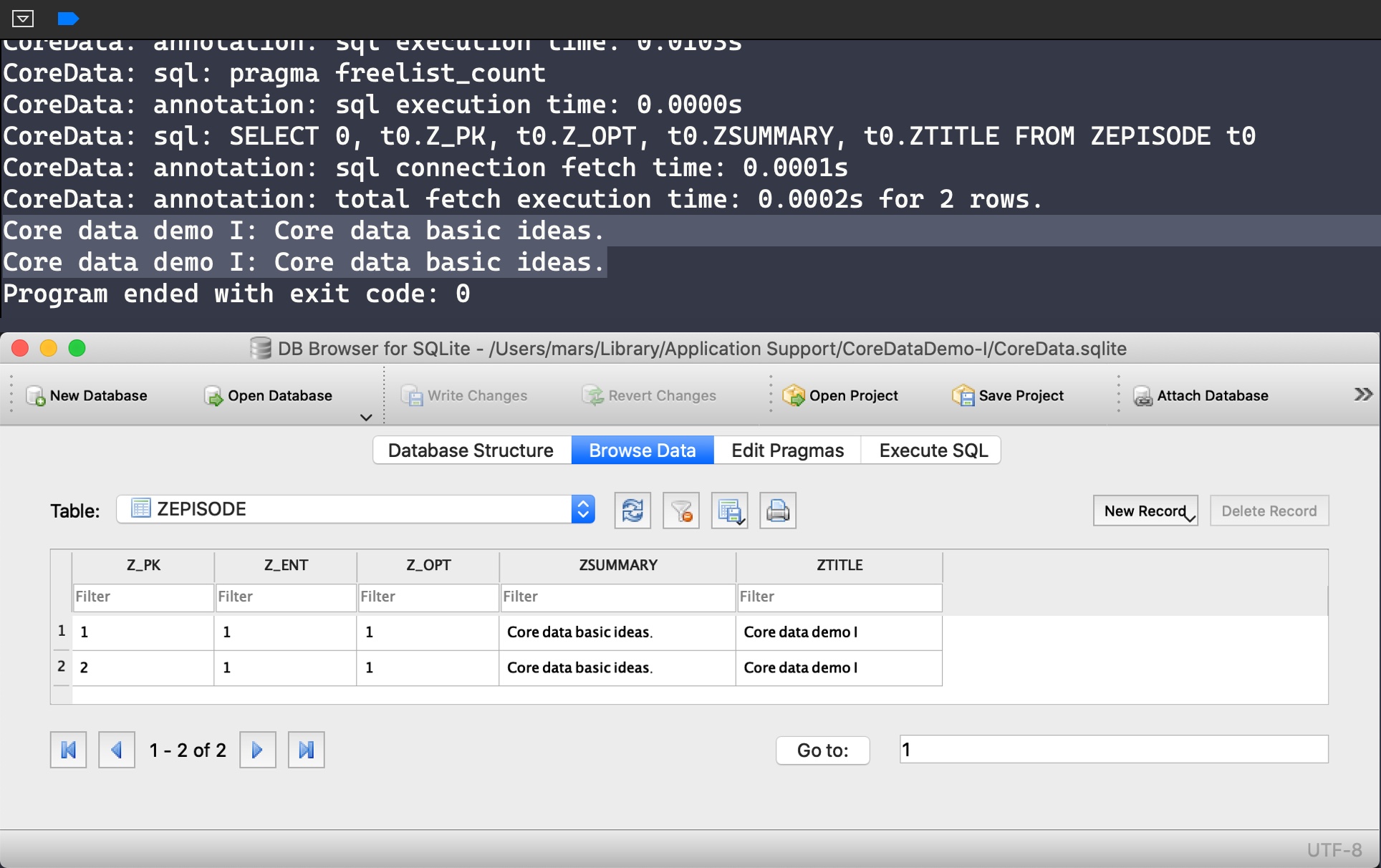The image size is (1381, 868).
Task: Sort by the ZTITLE column header
Action: coord(839,565)
